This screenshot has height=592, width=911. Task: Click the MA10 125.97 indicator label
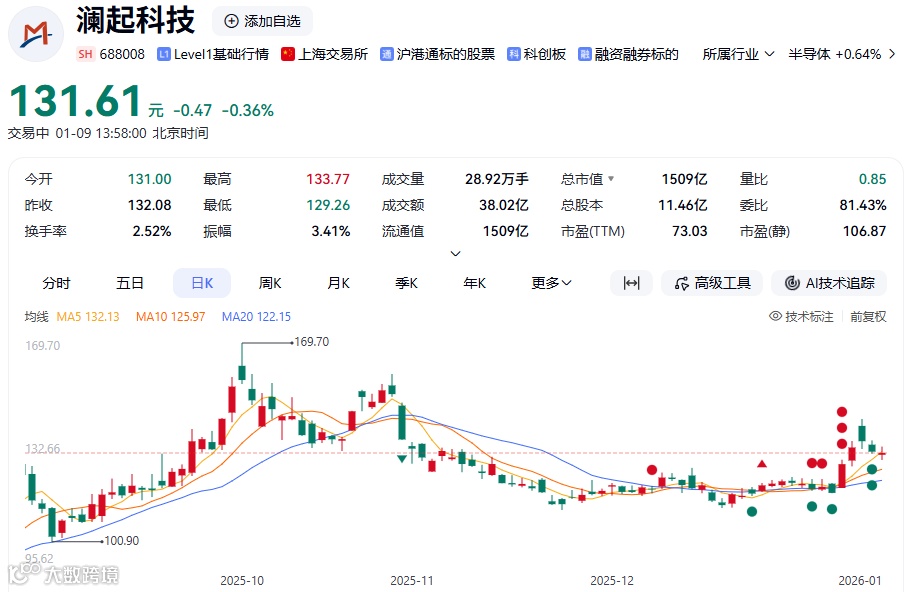tap(170, 317)
